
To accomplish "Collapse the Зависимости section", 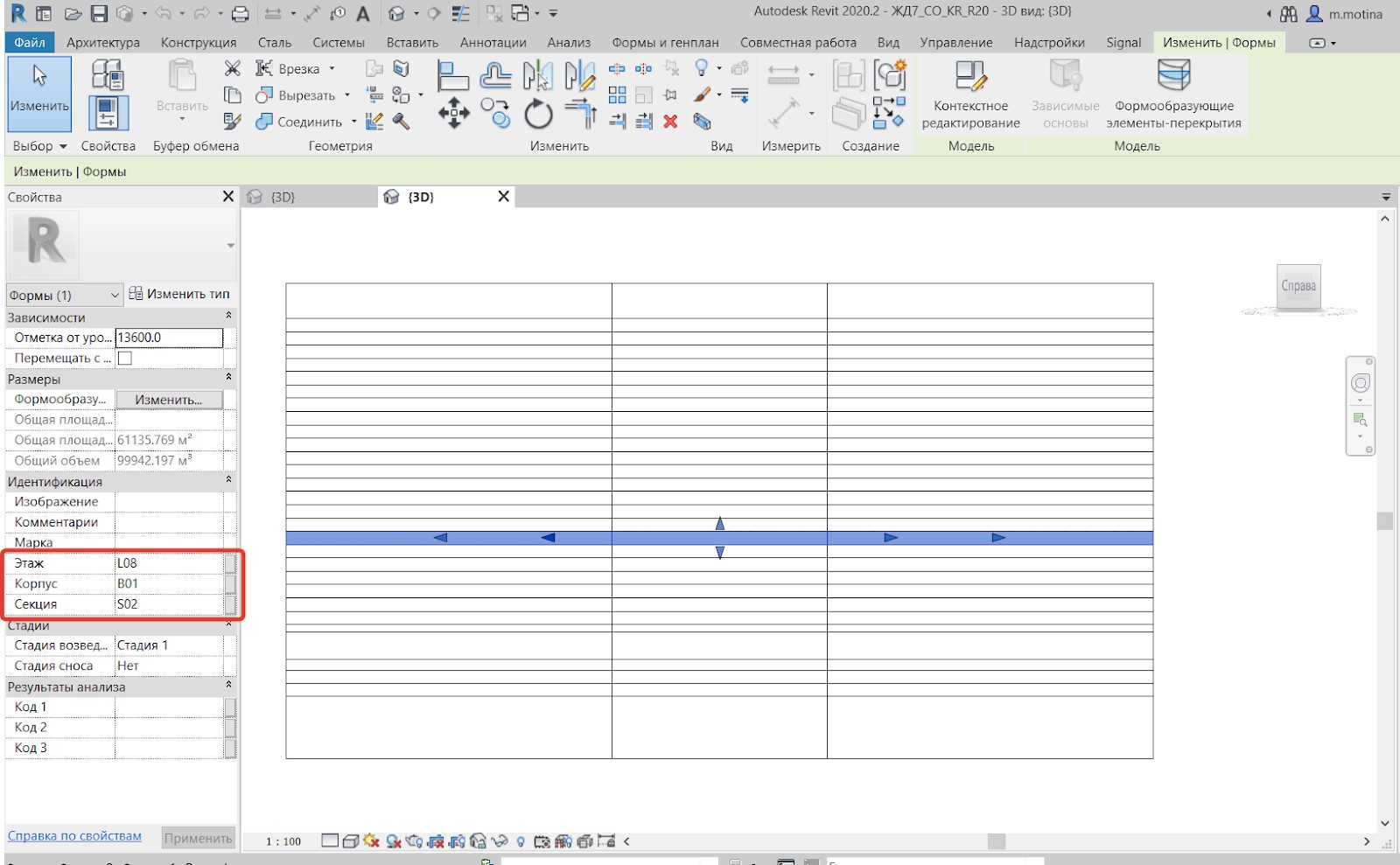I will click(229, 316).
